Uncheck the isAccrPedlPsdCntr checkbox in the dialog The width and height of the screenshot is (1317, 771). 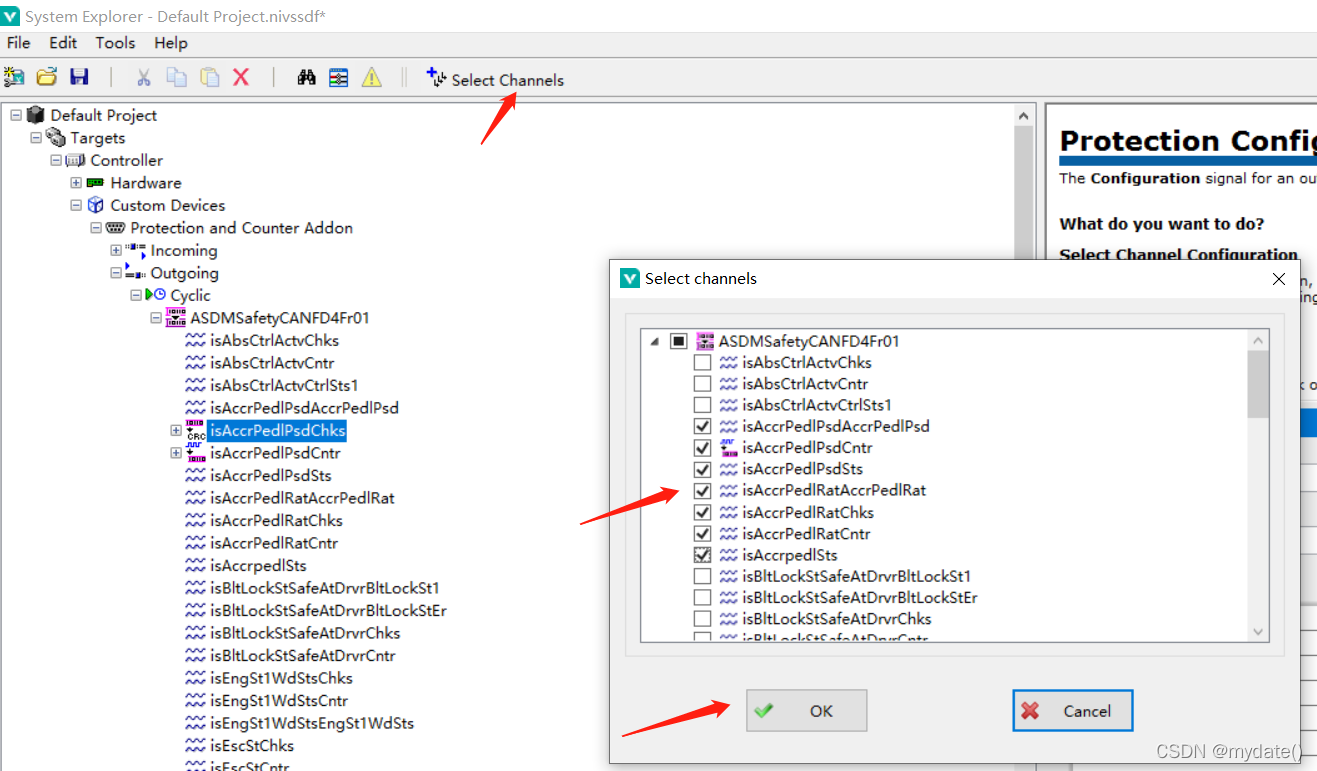702,447
